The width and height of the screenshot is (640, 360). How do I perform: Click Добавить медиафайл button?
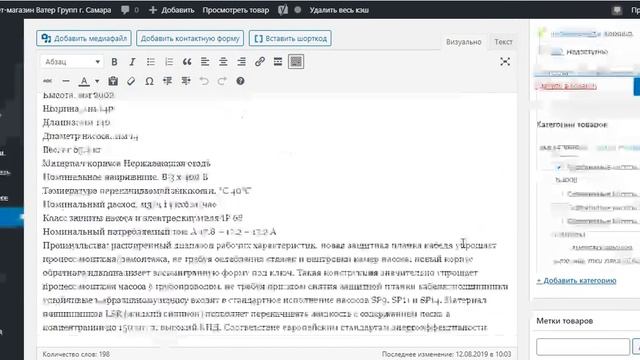(84, 38)
